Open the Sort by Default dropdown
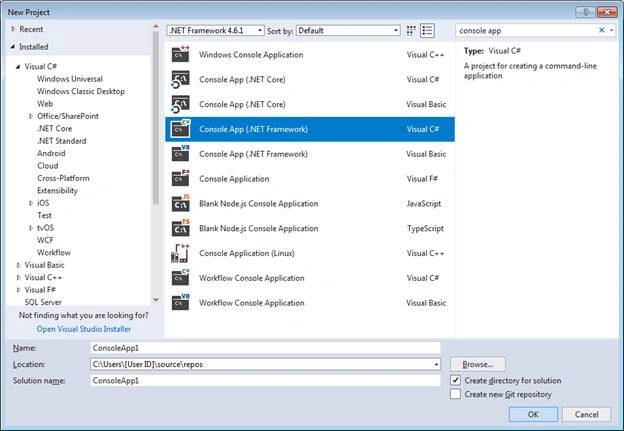The width and height of the screenshot is (624, 431). point(348,30)
